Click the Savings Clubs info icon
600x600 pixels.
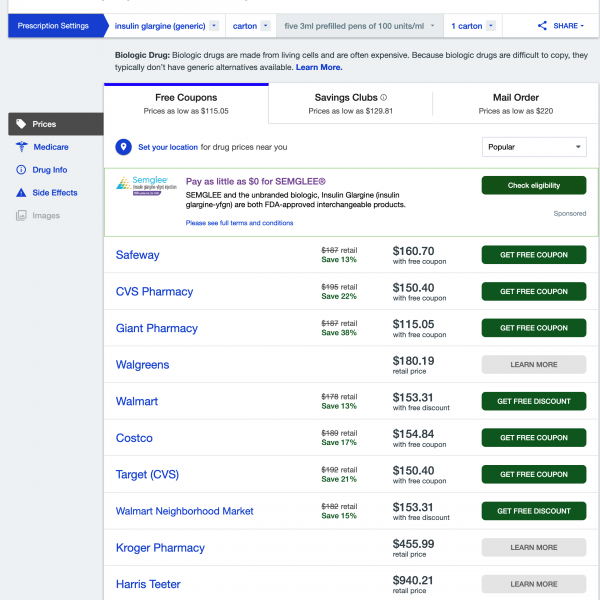(x=384, y=98)
